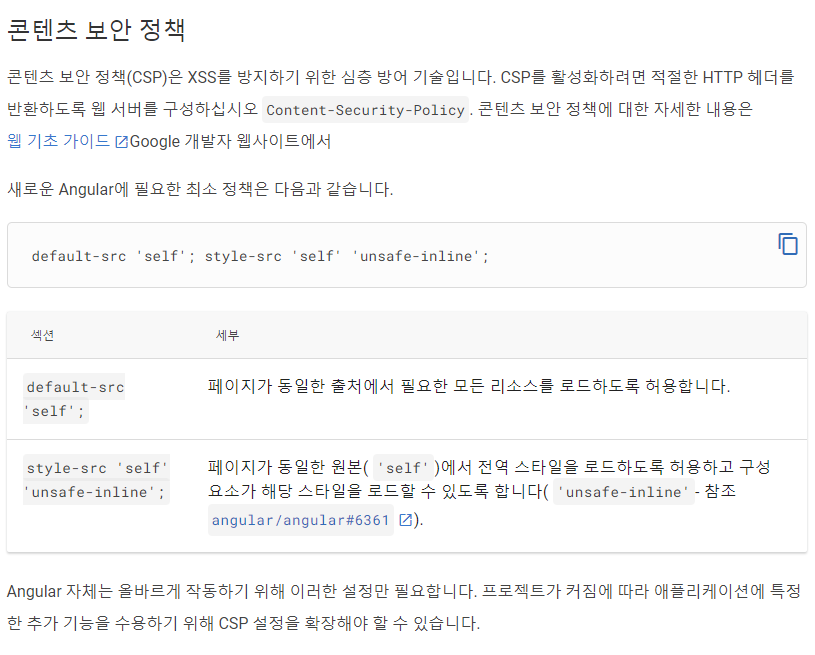The width and height of the screenshot is (815, 655).
Task: Click the inline 'self' code in the style-src description
Action: point(403,468)
